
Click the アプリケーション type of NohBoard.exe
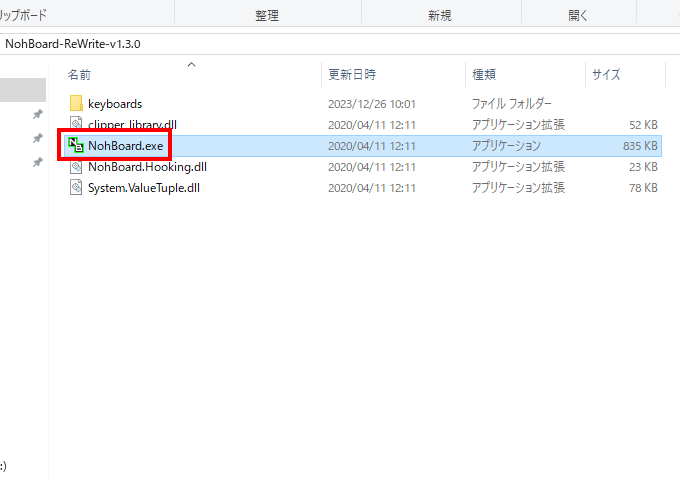point(506,146)
